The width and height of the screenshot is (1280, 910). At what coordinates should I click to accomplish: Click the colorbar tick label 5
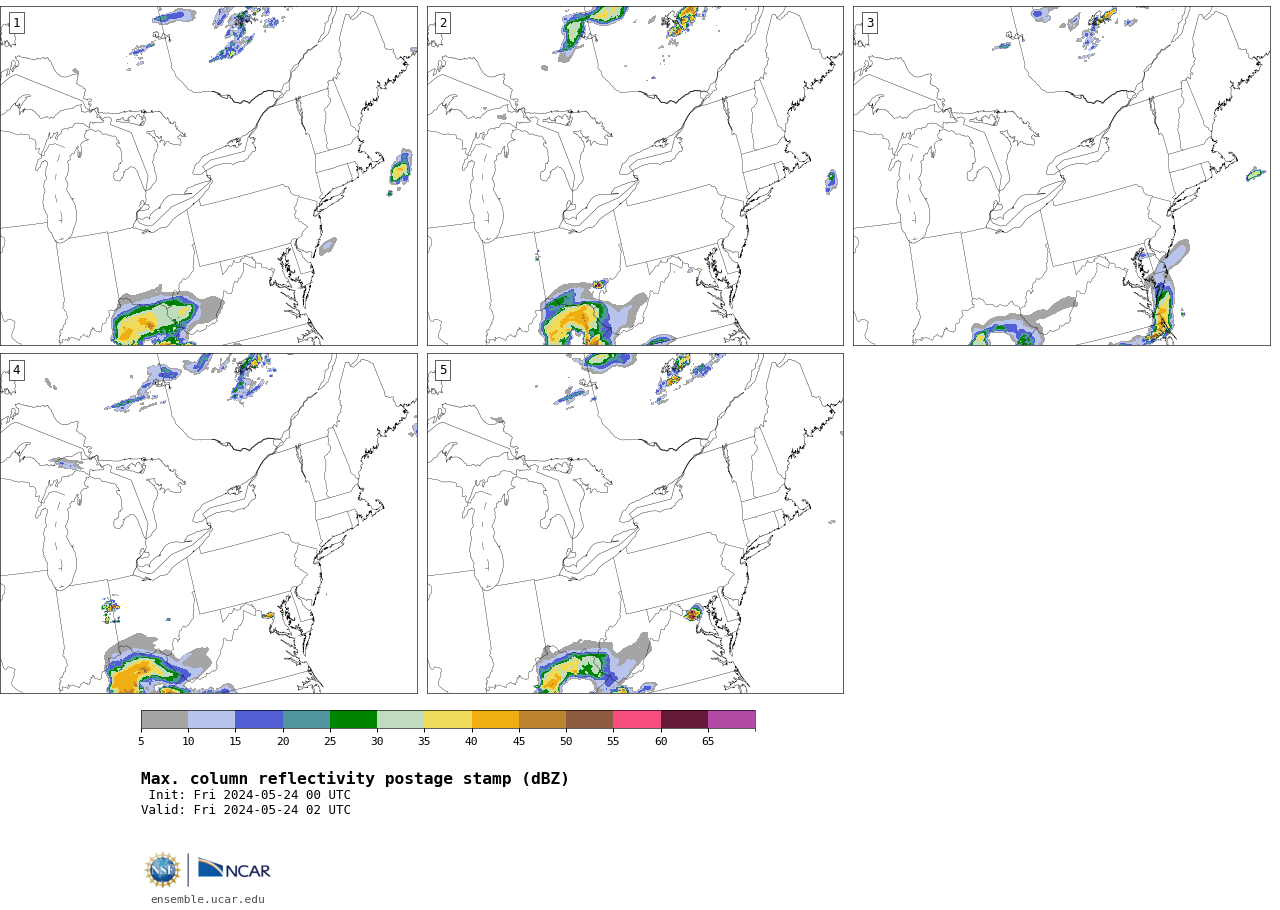[141, 741]
